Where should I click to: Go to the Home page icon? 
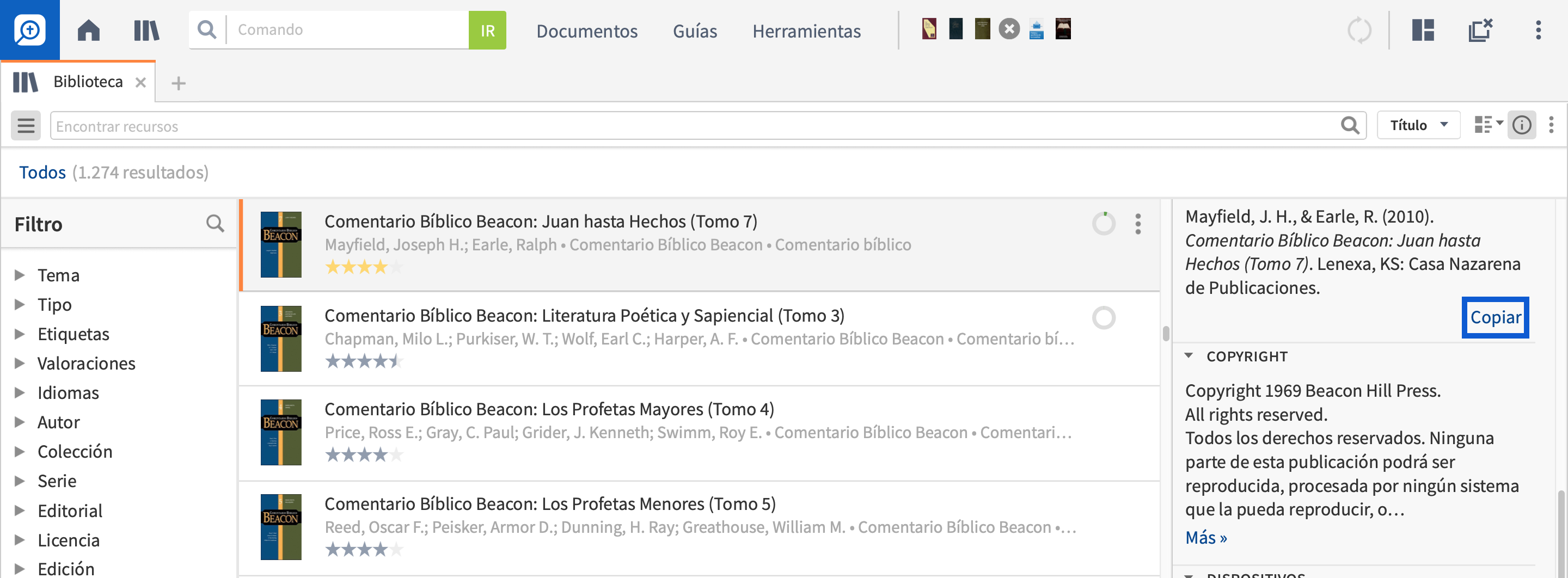point(89,30)
